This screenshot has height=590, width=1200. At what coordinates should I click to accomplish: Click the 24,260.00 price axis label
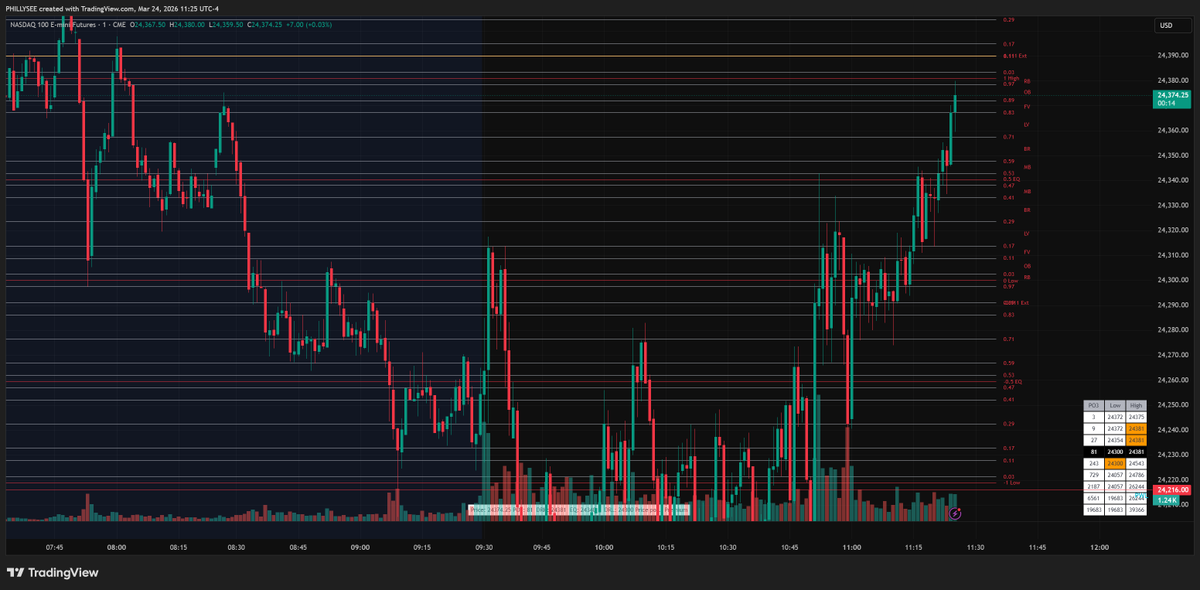(1171, 380)
